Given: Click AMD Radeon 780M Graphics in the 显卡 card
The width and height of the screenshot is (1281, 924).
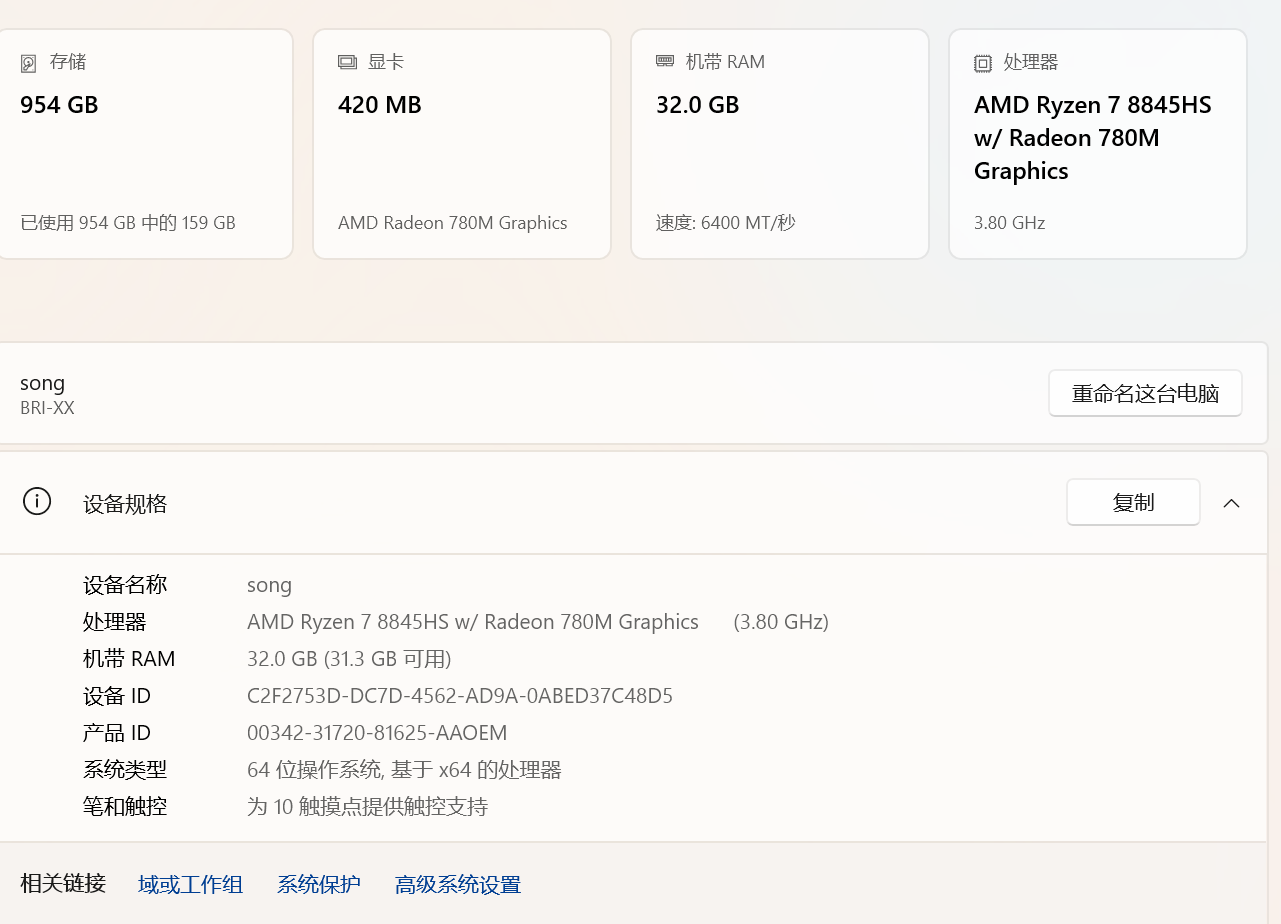Looking at the screenshot, I should pyautogui.click(x=453, y=223).
